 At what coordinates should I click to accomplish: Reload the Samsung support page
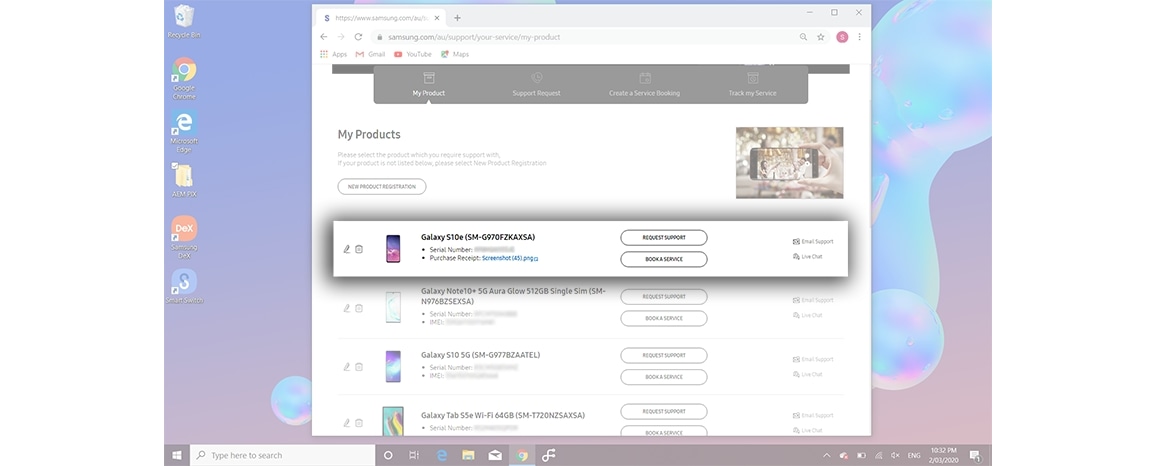pos(358,37)
